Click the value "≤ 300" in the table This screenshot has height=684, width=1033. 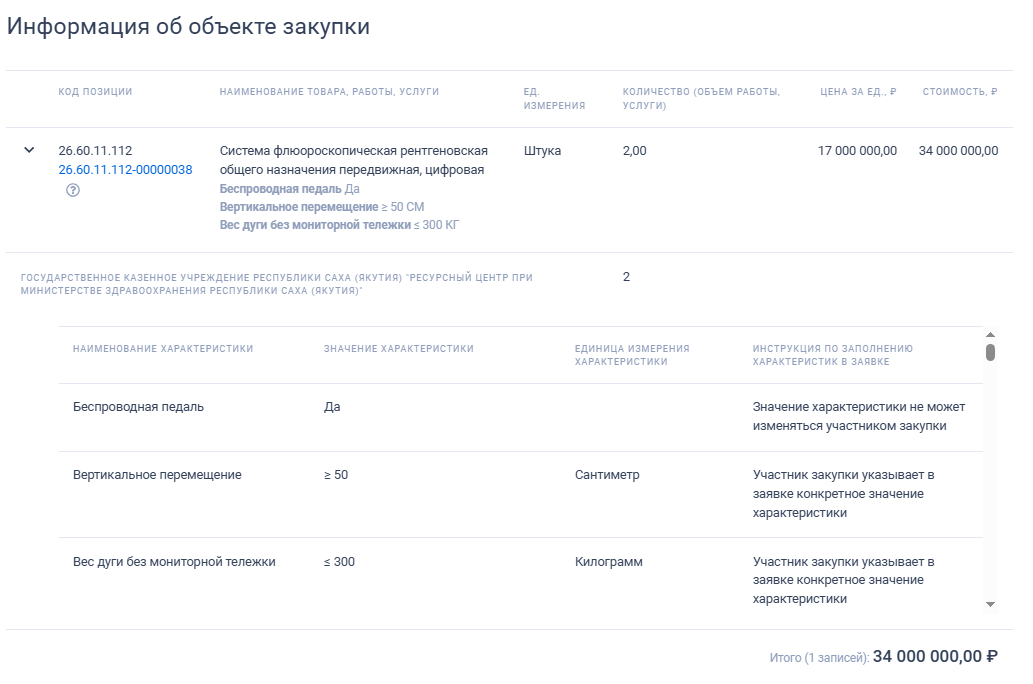click(339, 561)
